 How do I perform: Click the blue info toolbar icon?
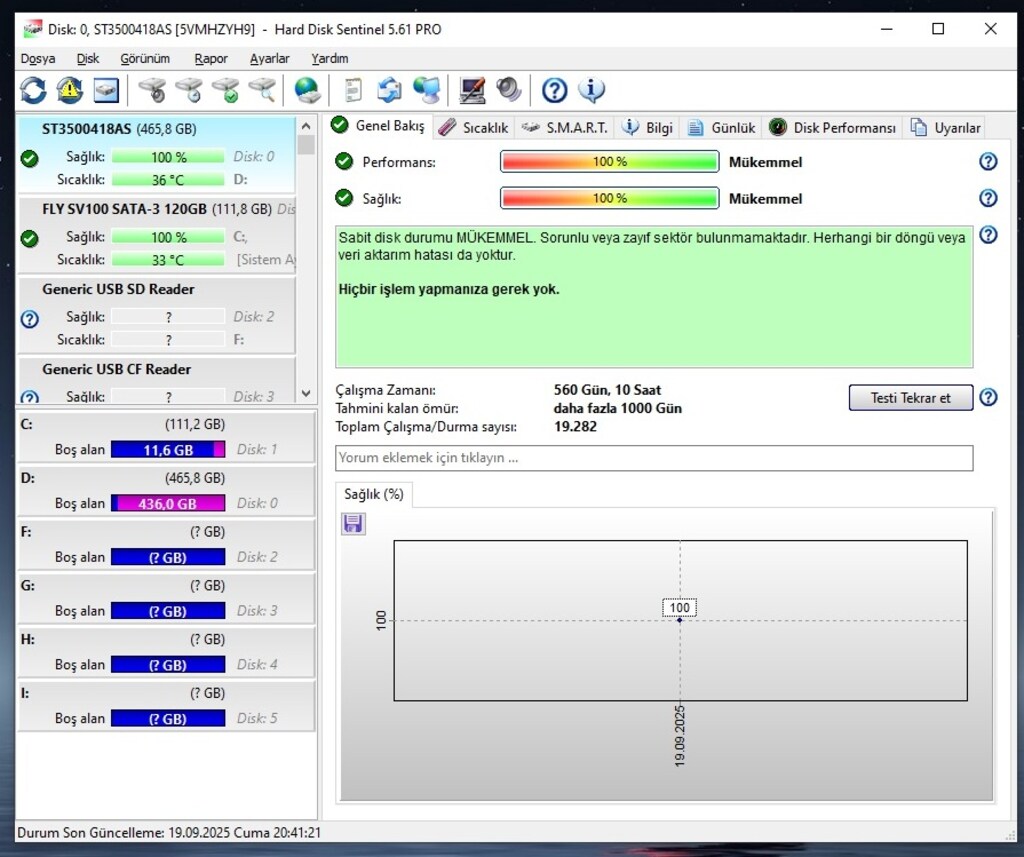(x=591, y=90)
